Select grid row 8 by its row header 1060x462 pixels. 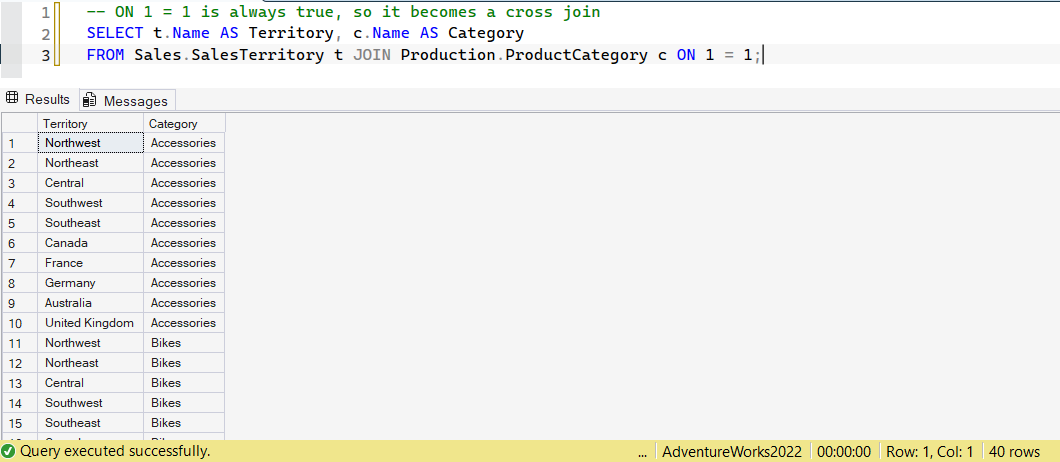(x=20, y=283)
